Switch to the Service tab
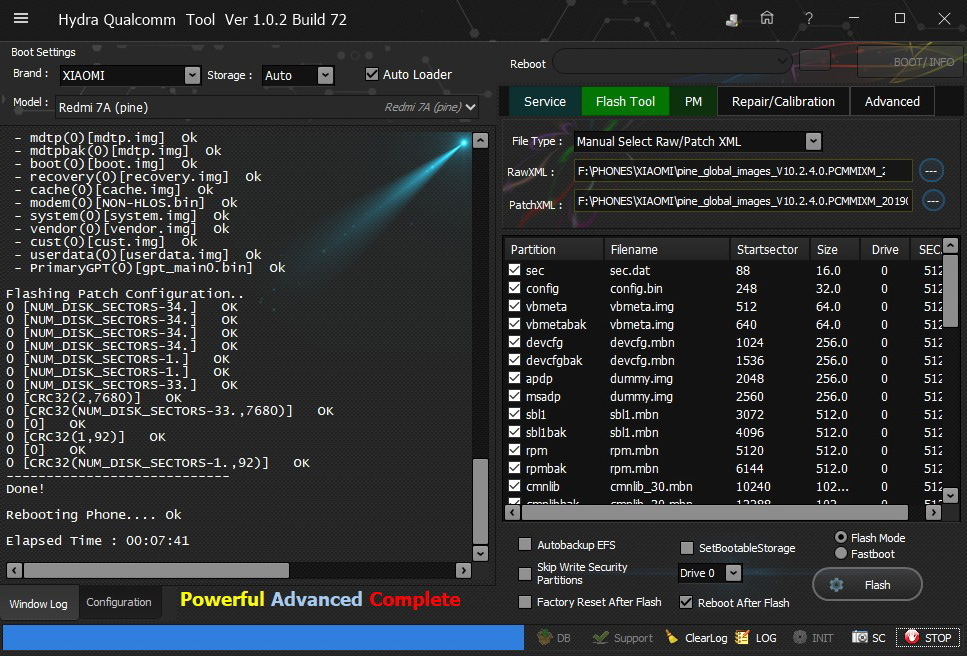The image size is (967, 656). (545, 101)
